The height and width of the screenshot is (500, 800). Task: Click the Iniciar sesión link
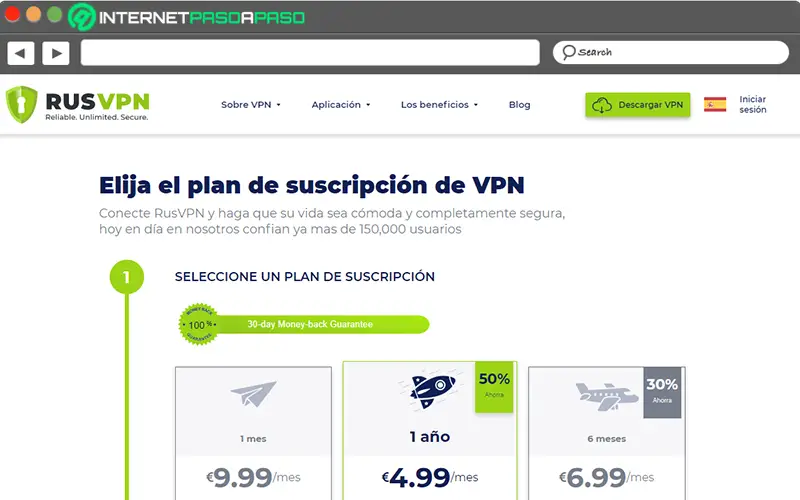click(x=753, y=105)
